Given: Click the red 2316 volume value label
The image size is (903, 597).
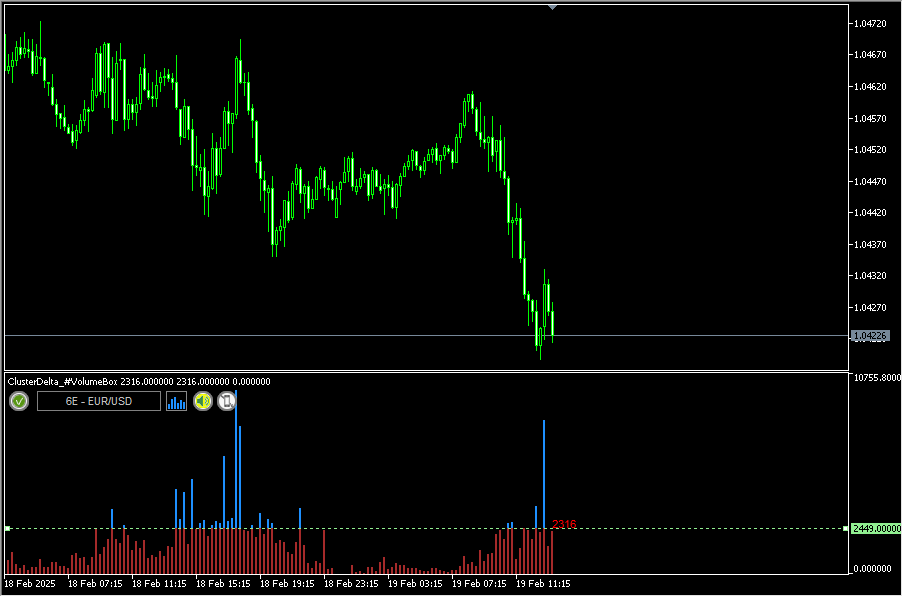Looking at the screenshot, I should point(564,524).
